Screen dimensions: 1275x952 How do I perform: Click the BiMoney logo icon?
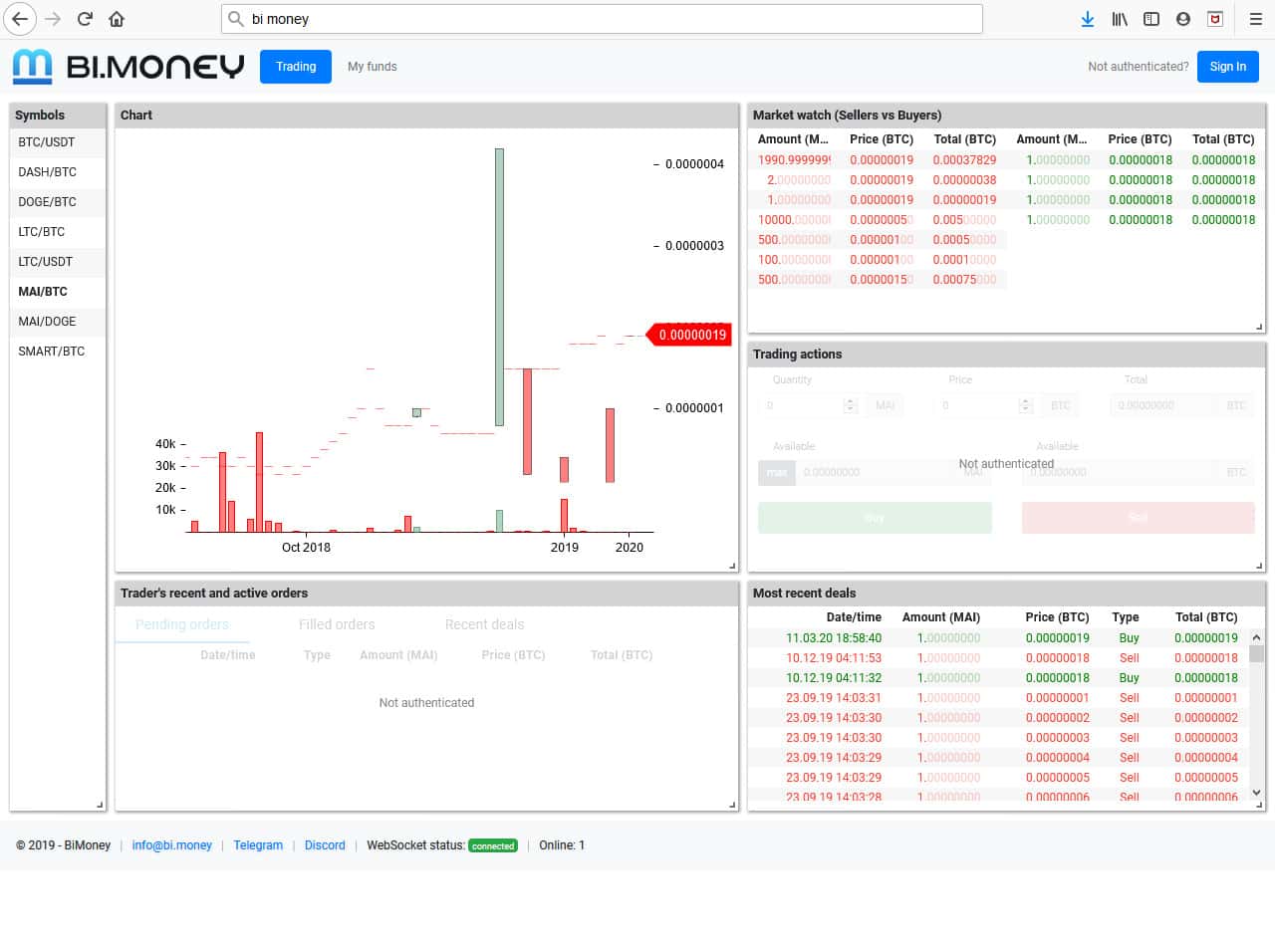click(x=32, y=67)
